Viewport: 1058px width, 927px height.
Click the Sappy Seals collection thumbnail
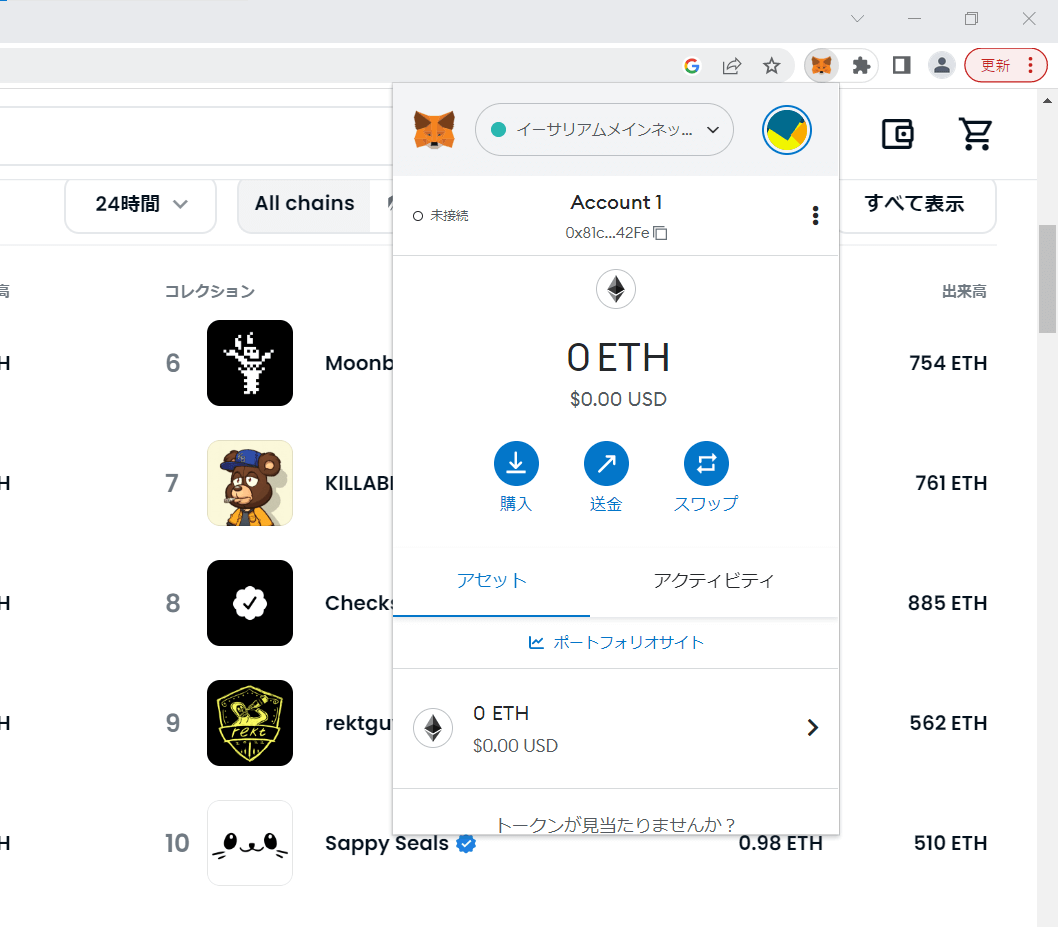(250, 843)
